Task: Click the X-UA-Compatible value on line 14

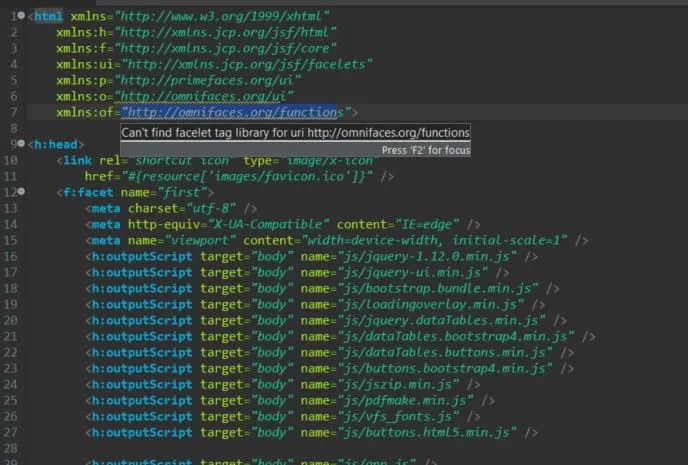Action: point(269,225)
